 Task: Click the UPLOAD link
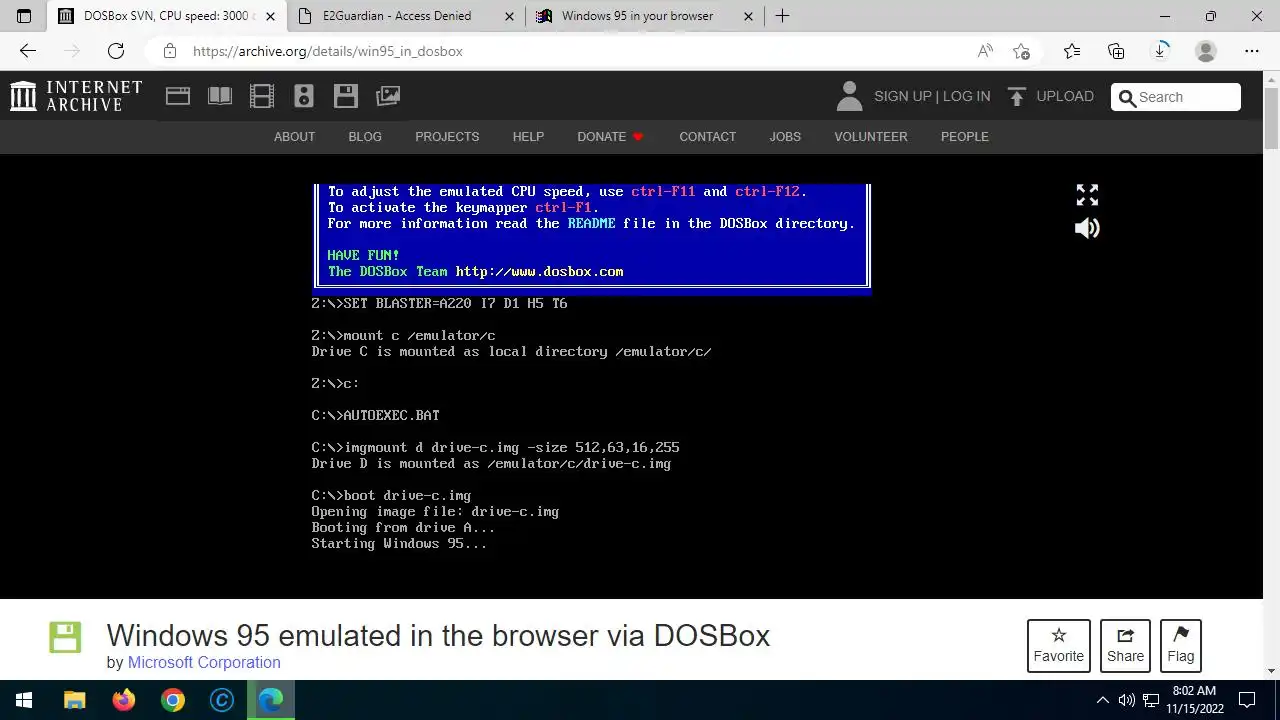coord(1065,96)
